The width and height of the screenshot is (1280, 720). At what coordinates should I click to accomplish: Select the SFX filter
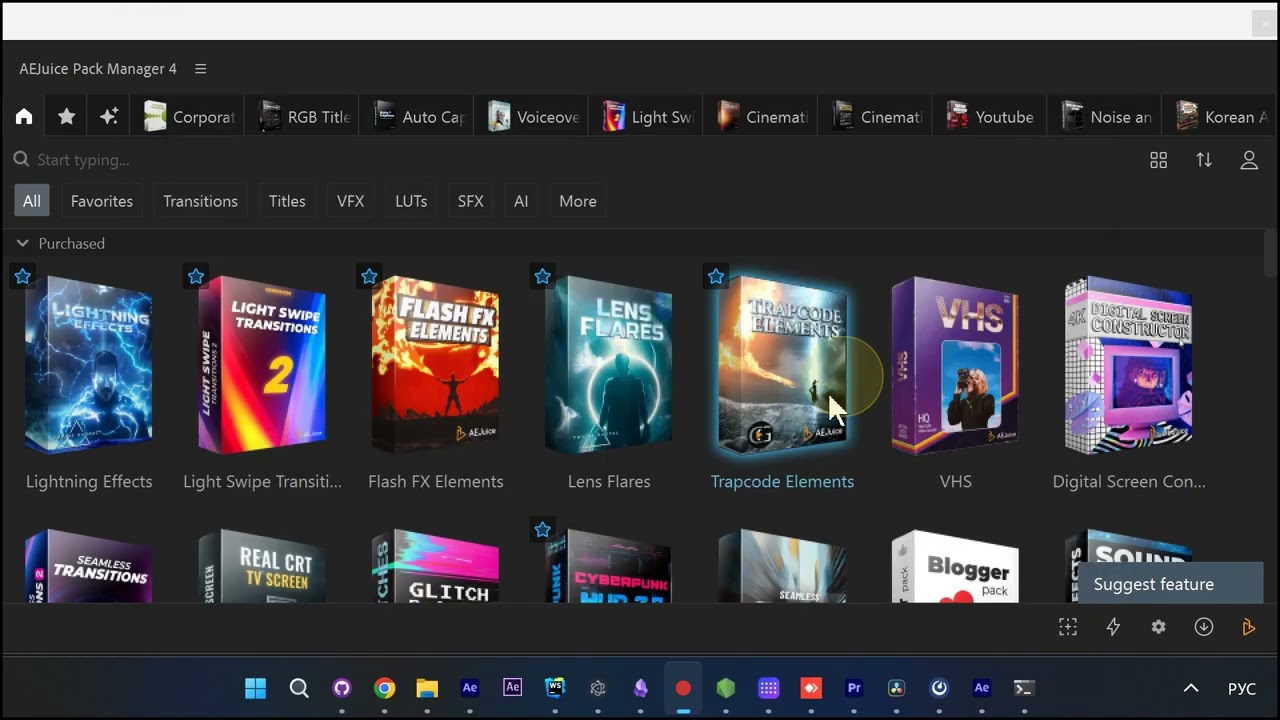[x=471, y=201]
